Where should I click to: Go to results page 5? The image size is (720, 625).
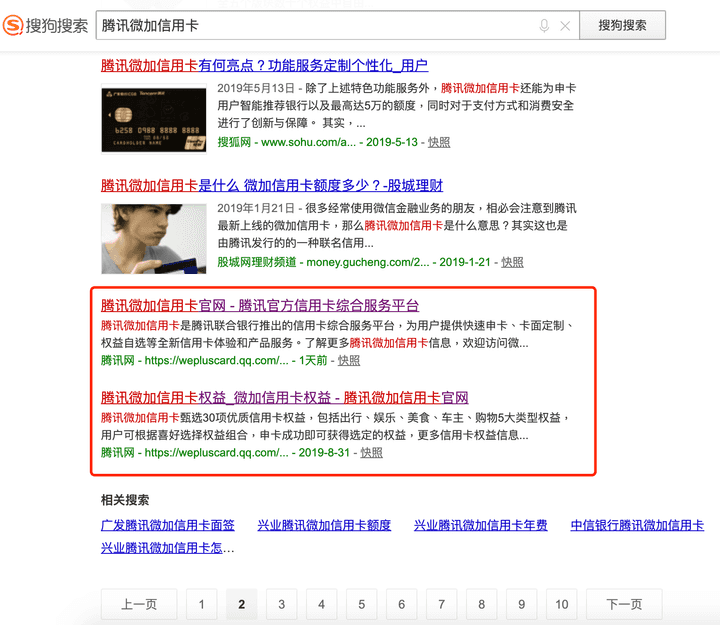click(361, 604)
